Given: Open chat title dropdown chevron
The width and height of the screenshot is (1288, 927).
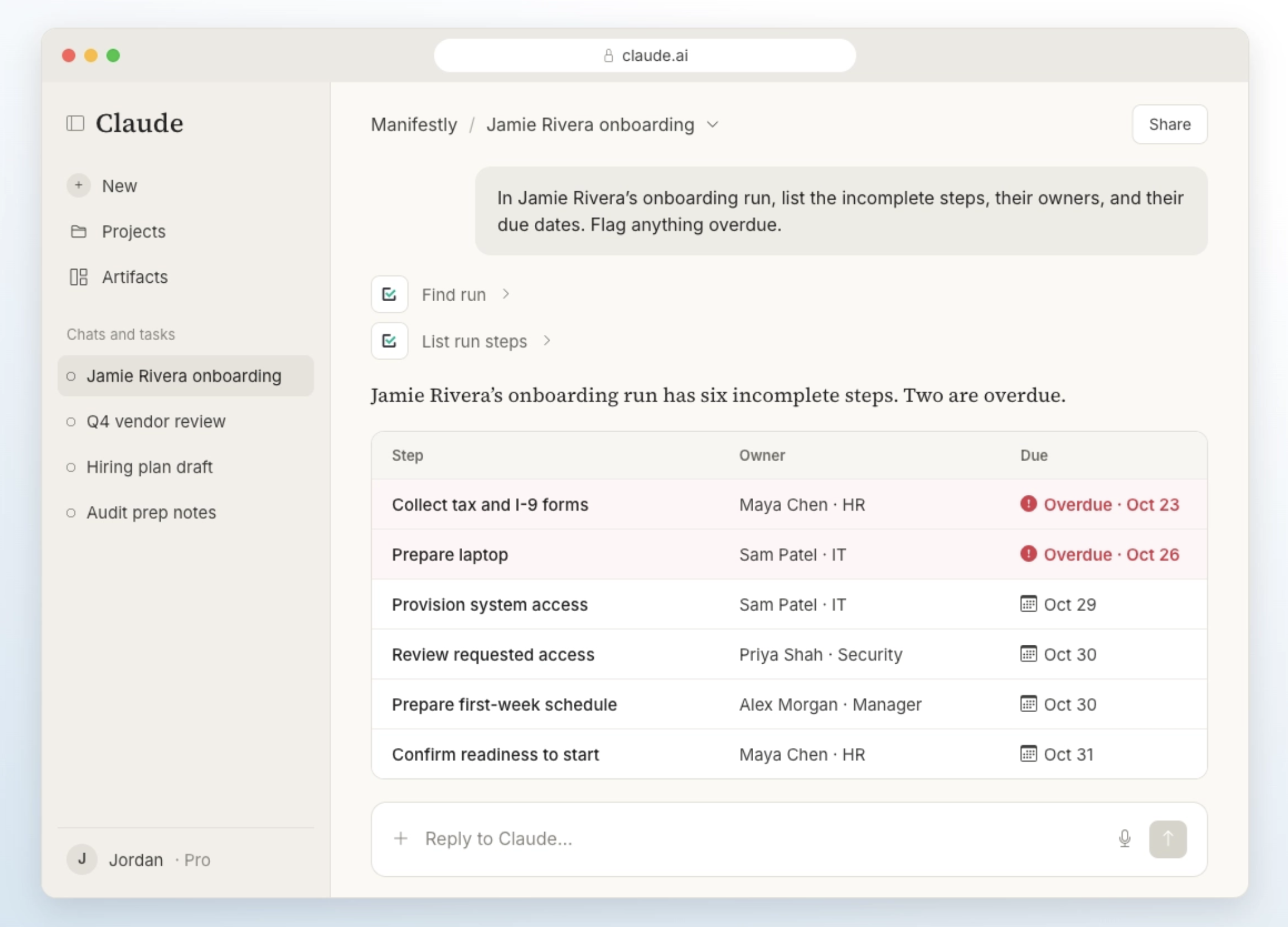Looking at the screenshot, I should click(x=713, y=125).
